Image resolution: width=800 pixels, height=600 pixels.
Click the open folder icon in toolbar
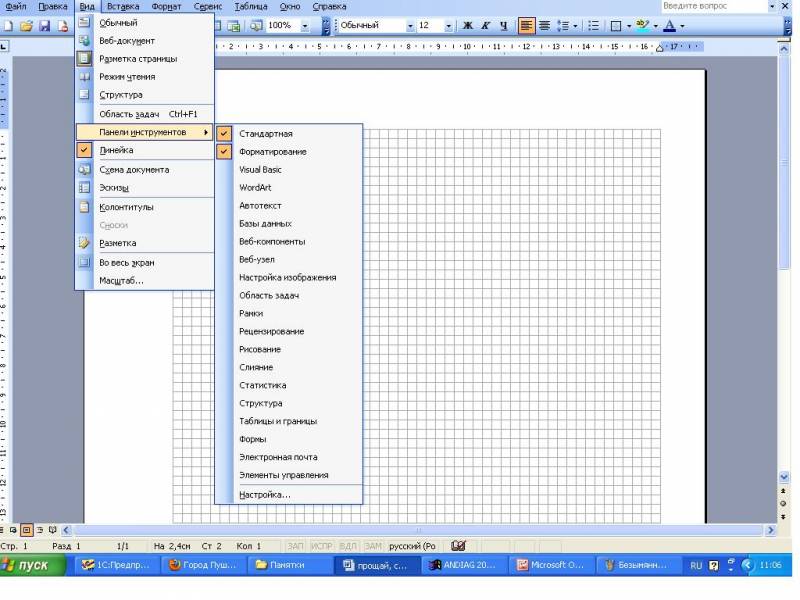pyautogui.click(x=26, y=25)
